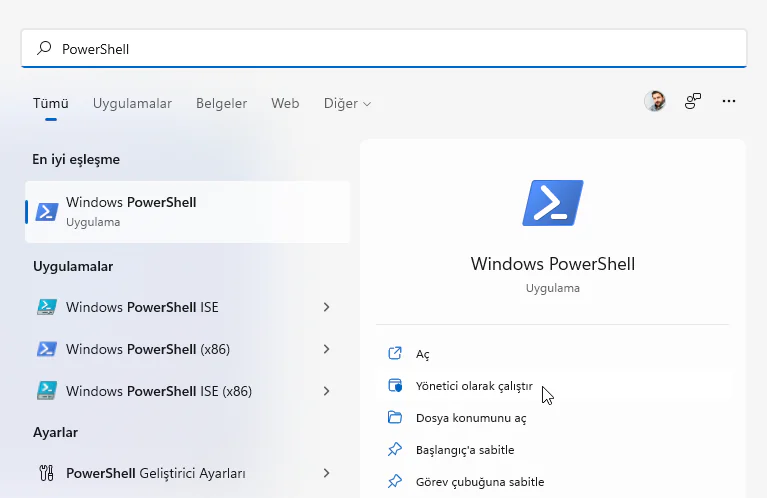Click the Windows PowerShell ISE (x86) icon
The height and width of the screenshot is (498, 767).
coord(46,390)
